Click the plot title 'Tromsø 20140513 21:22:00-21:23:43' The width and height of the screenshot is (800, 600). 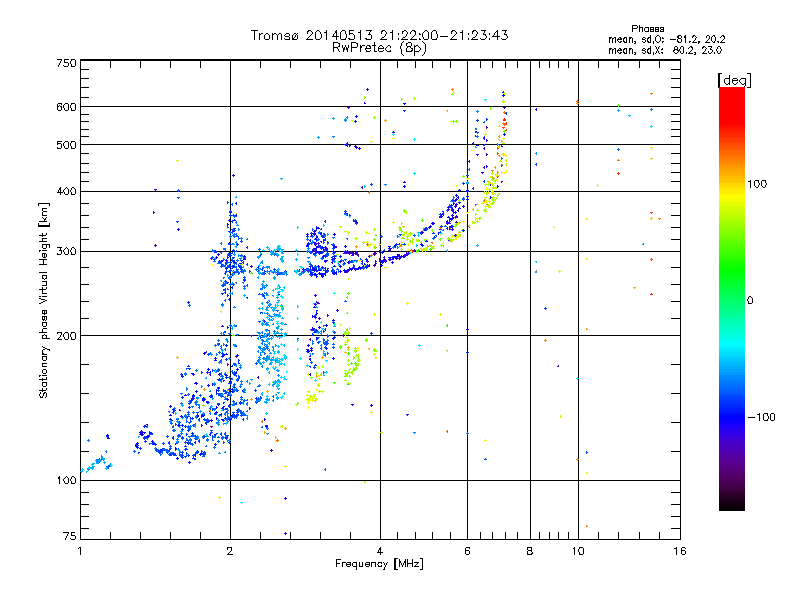[379, 35]
